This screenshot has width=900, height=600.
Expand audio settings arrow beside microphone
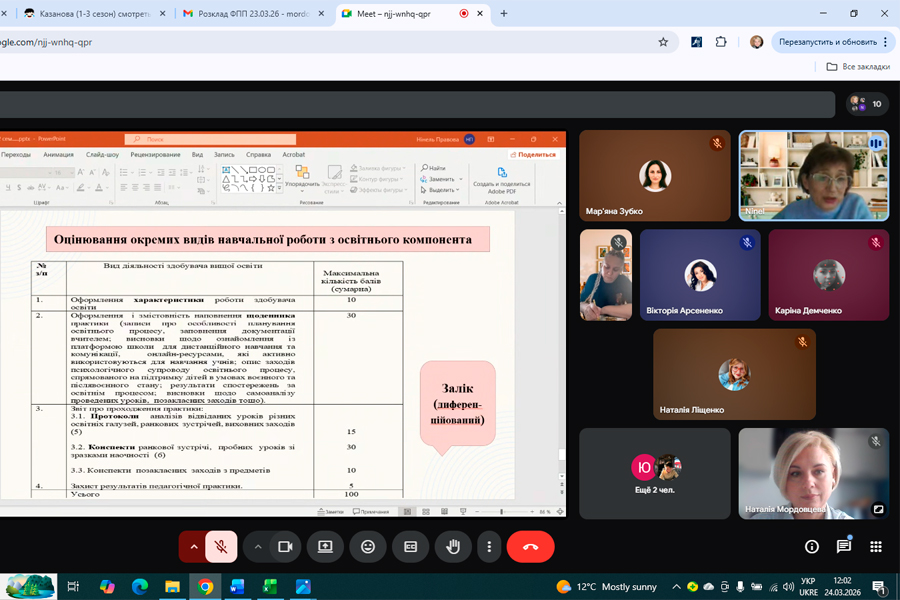point(193,547)
